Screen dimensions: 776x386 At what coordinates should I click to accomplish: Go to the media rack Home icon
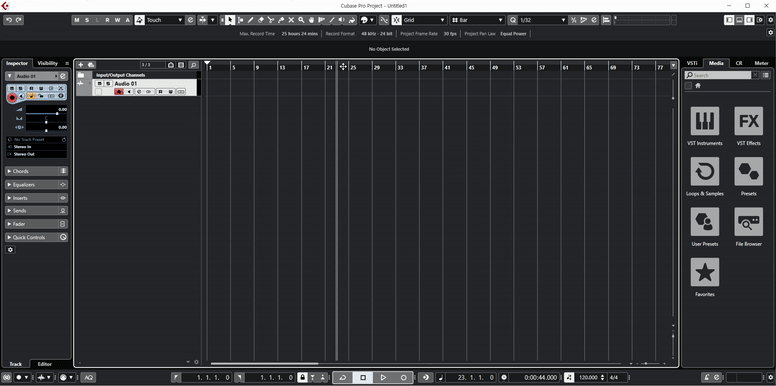coord(698,86)
